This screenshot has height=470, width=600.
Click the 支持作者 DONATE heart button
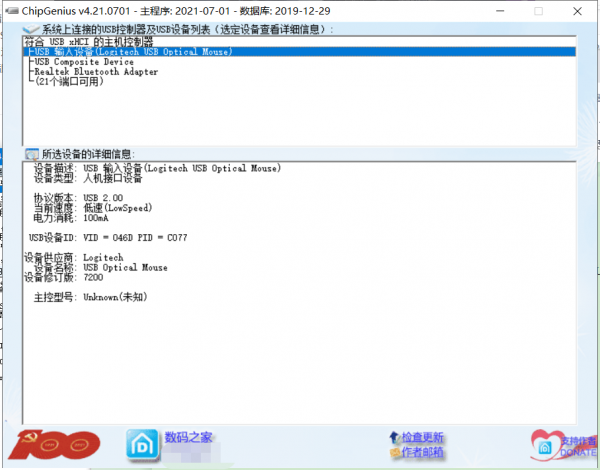click(564, 446)
